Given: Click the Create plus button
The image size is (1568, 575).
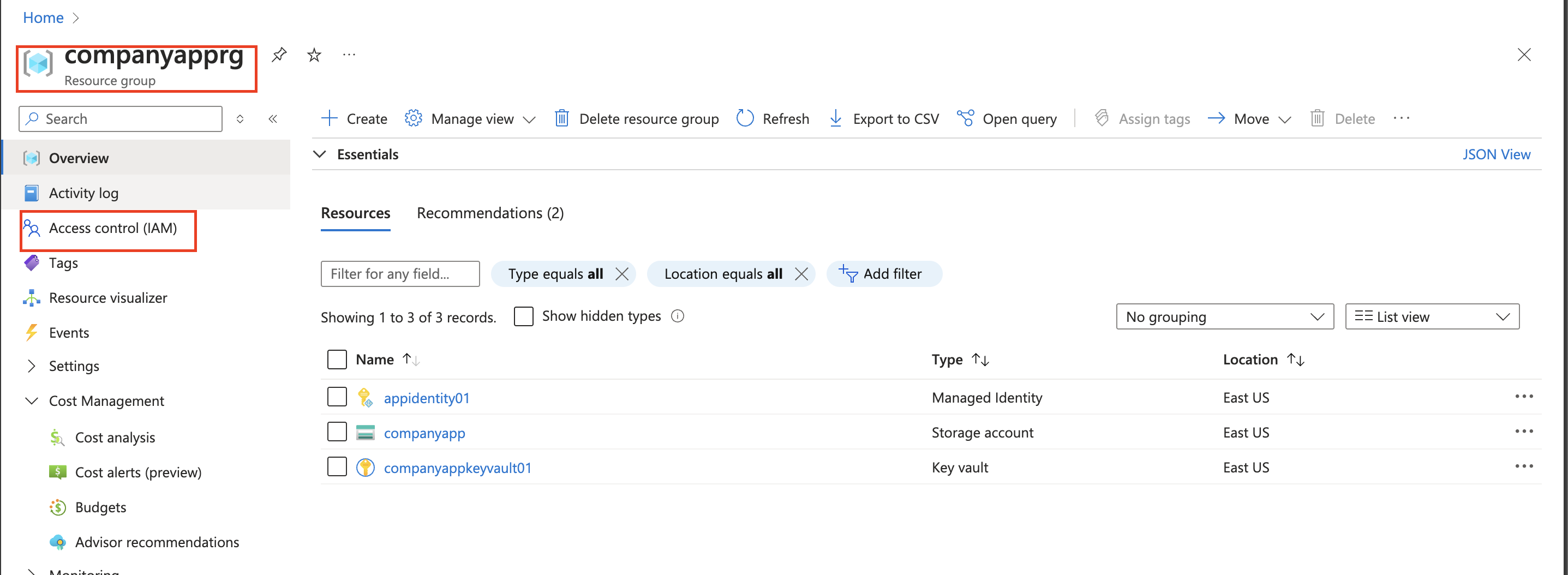Looking at the screenshot, I should (x=354, y=118).
